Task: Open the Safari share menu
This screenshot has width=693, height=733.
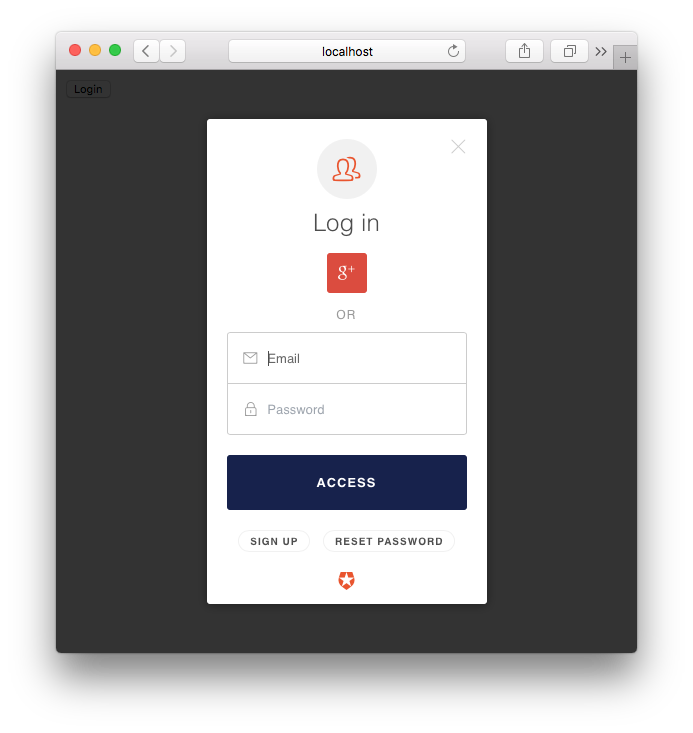Action: [524, 51]
